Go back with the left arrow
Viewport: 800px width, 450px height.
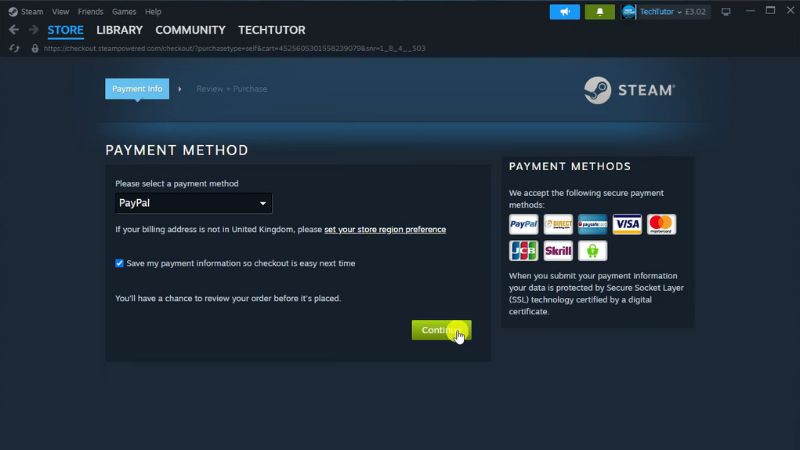(x=14, y=30)
